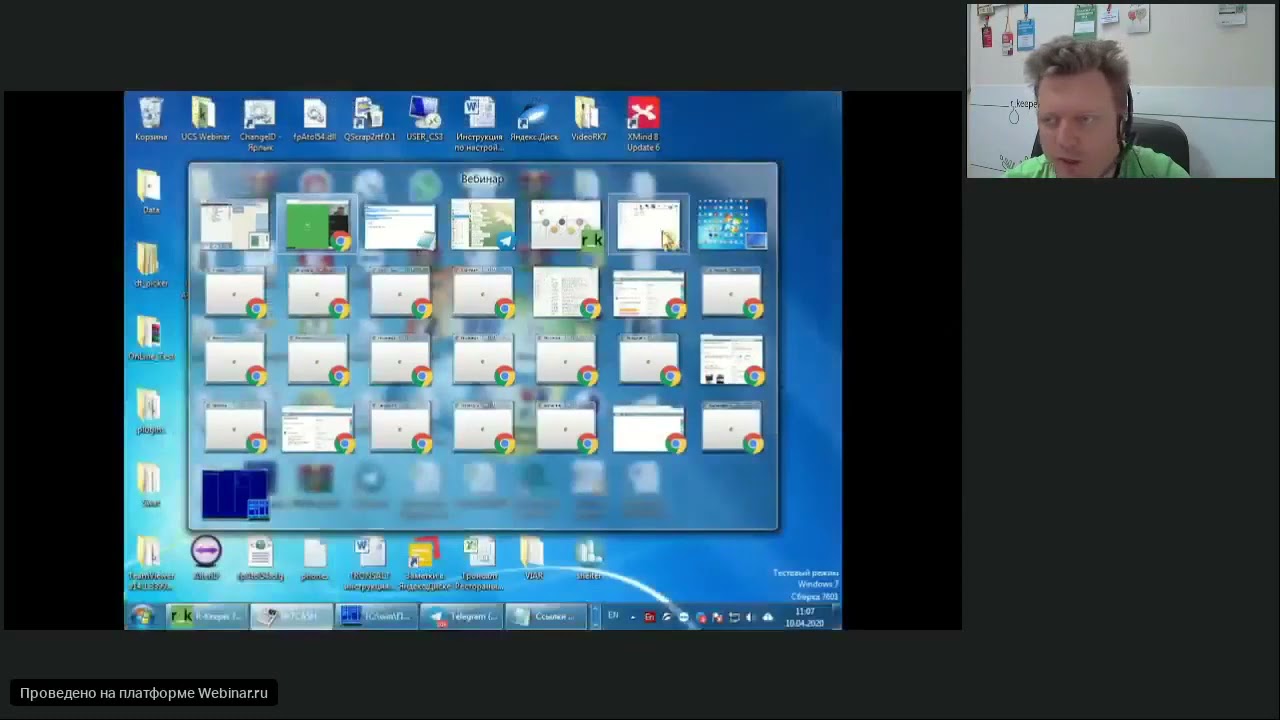The height and width of the screenshot is (720, 1280).
Task: Click the presenter webcam video
Action: (x=1121, y=91)
